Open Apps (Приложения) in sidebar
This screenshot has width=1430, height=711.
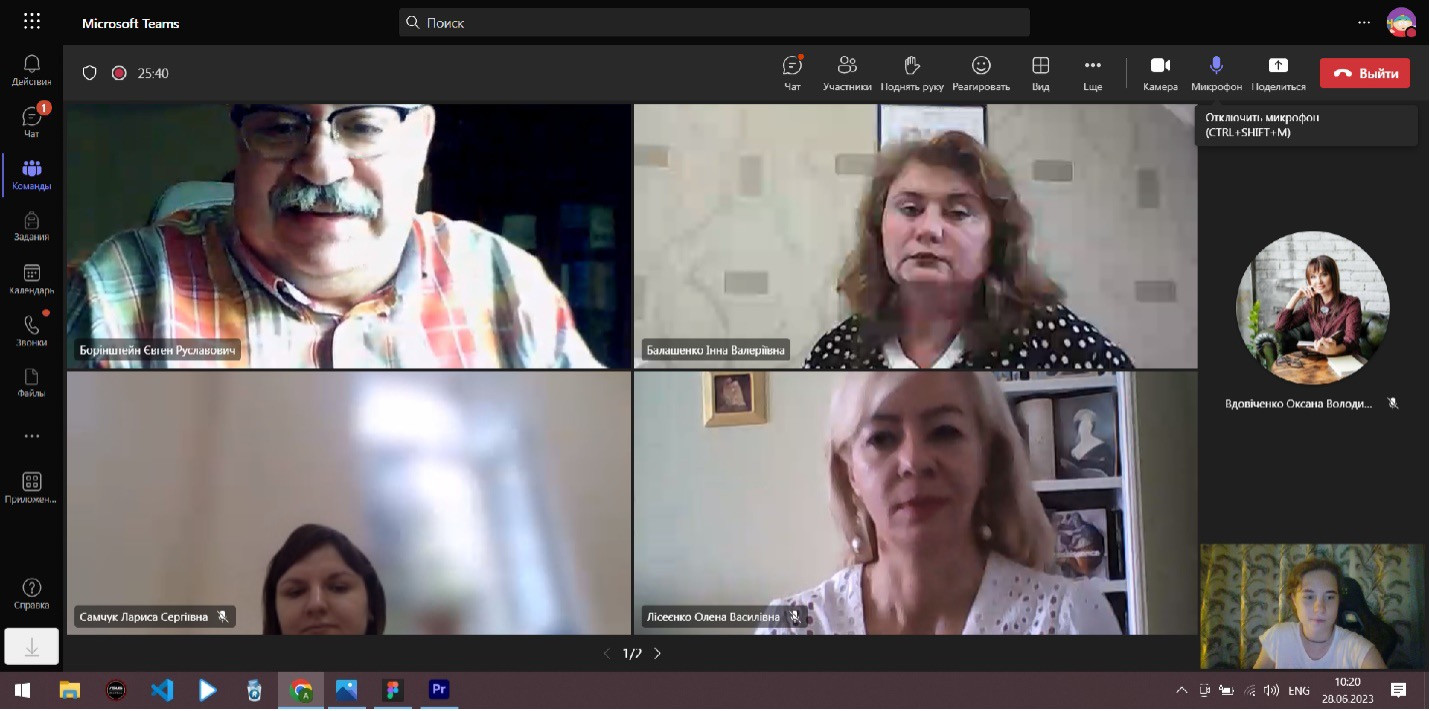31,488
